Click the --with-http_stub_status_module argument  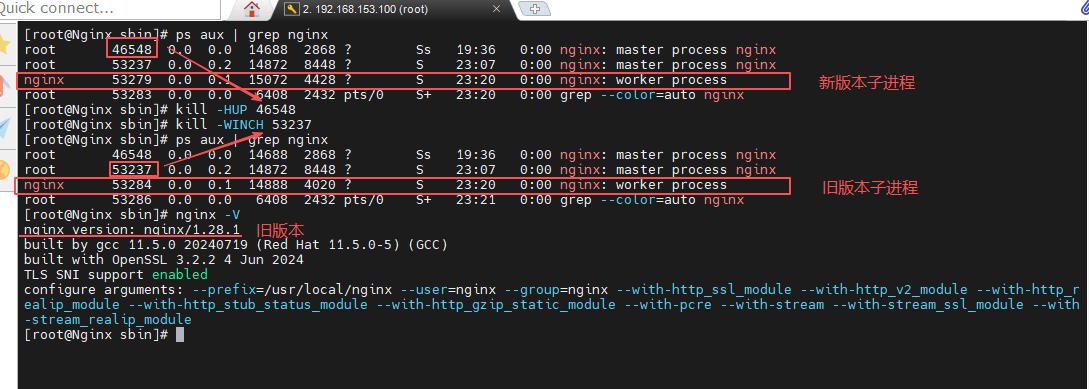[249, 305]
